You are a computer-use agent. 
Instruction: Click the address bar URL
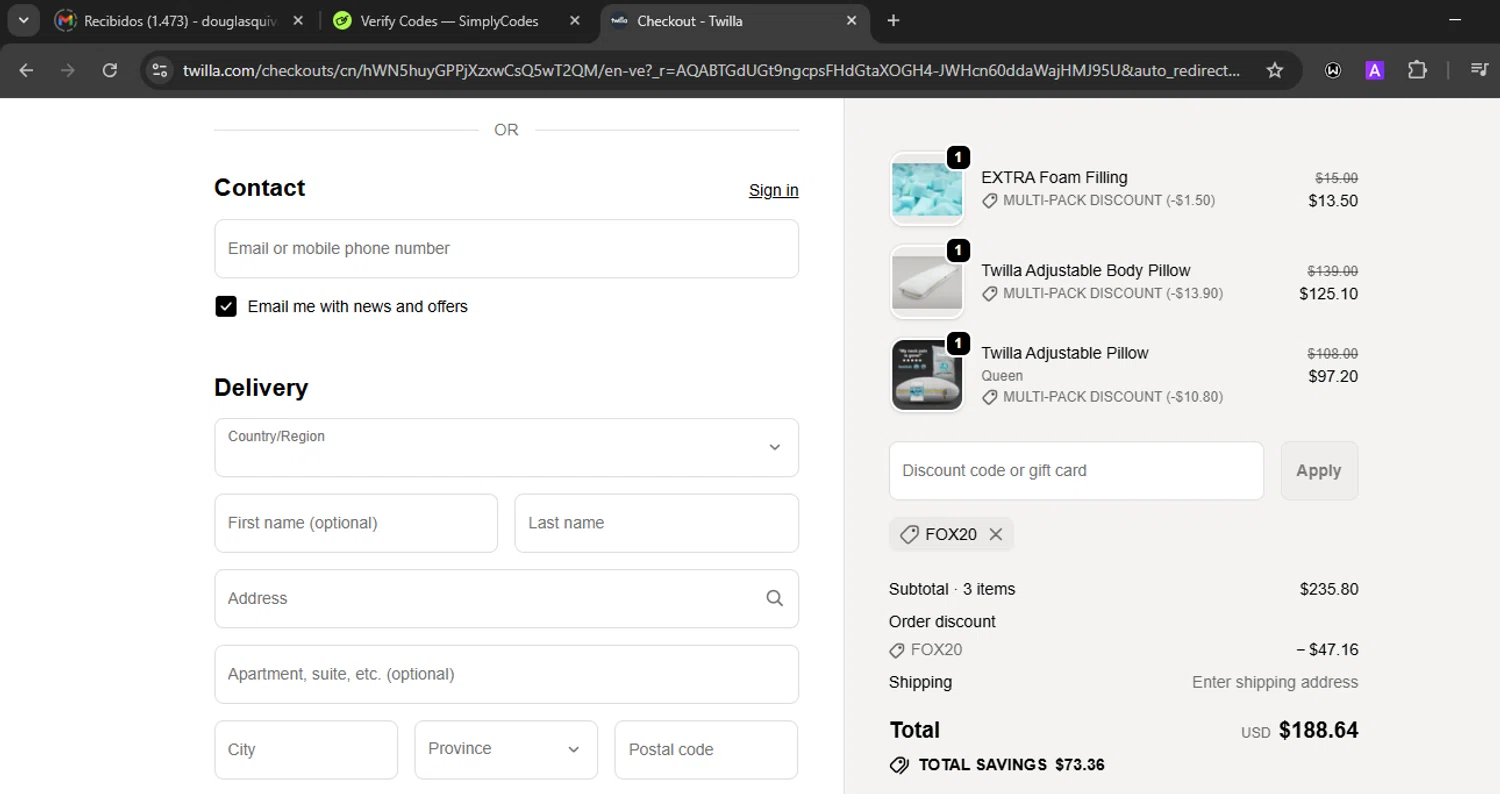click(x=711, y=70)
